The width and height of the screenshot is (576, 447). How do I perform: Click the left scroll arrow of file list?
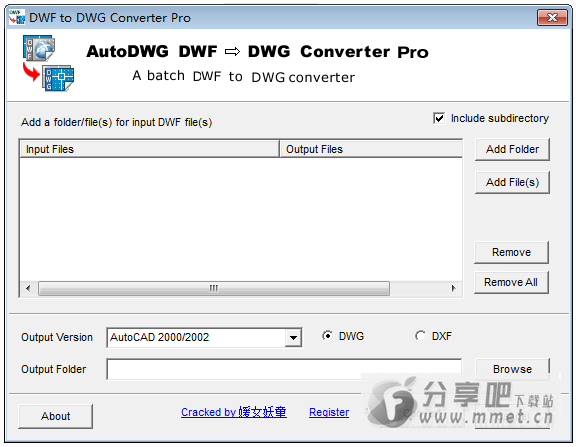coord(28,288)
